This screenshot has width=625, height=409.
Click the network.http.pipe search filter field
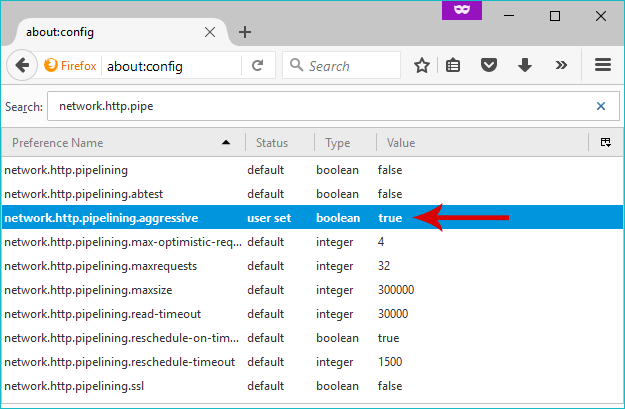click(x=334, y=106)
